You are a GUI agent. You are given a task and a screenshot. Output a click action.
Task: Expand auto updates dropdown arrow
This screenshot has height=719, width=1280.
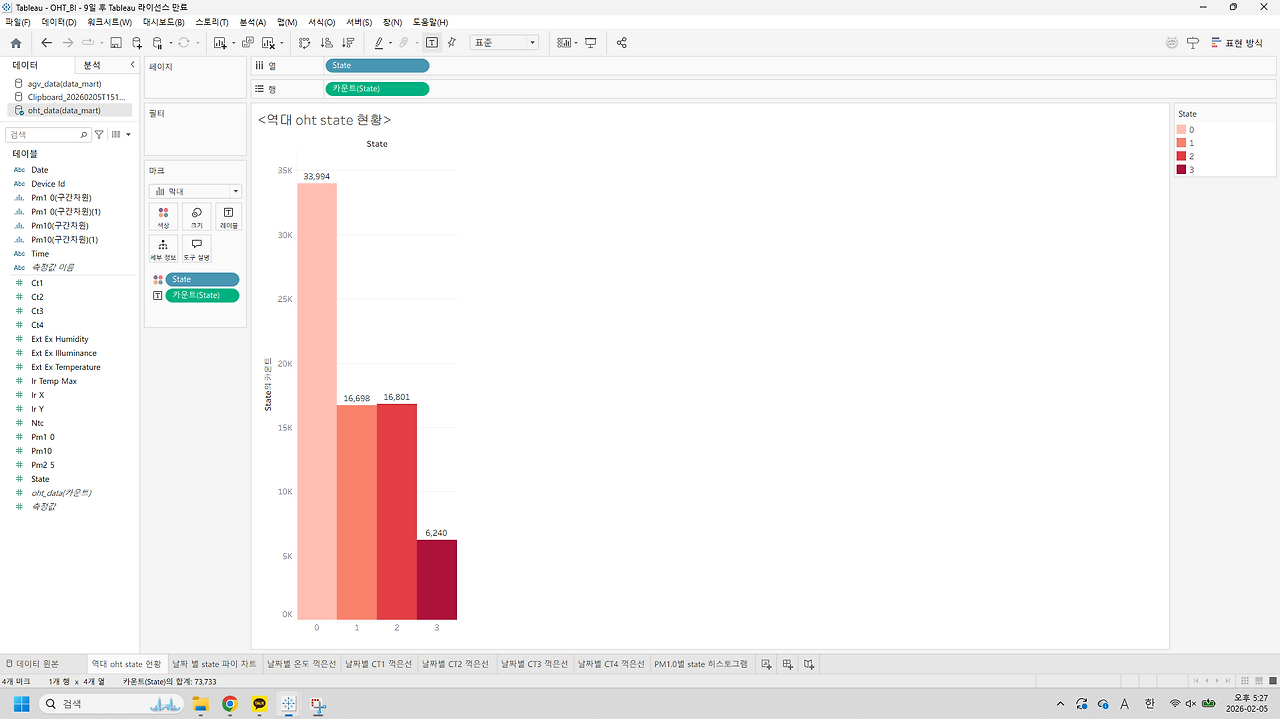click(171, 43)
